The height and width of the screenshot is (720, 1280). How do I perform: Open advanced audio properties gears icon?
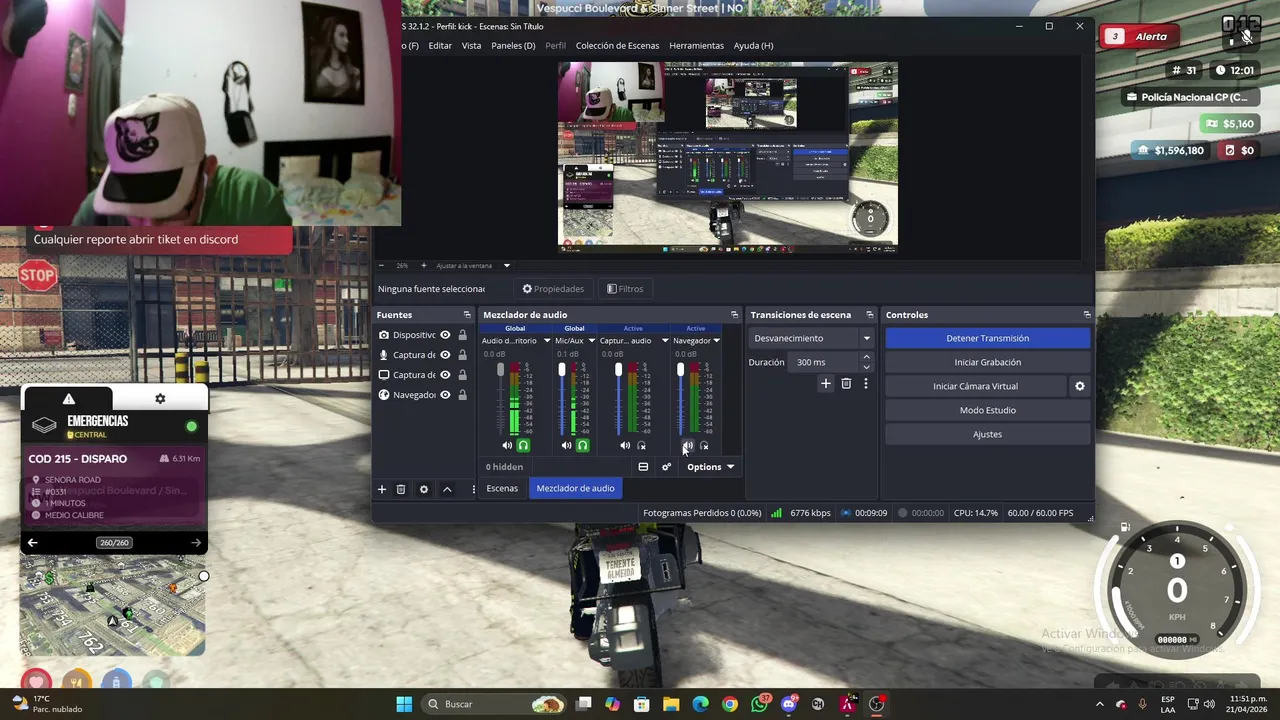tap(666, 467)
